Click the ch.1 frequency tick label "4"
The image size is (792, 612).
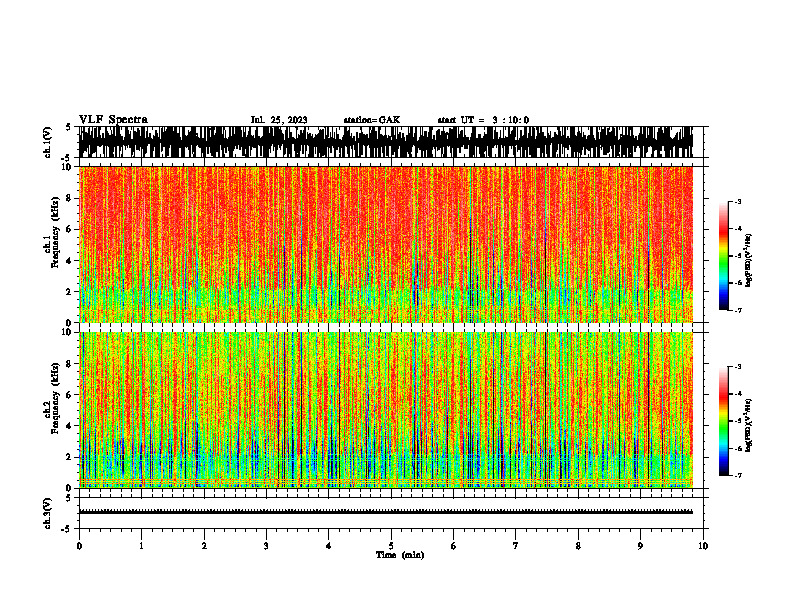click(x=70, y=261)
